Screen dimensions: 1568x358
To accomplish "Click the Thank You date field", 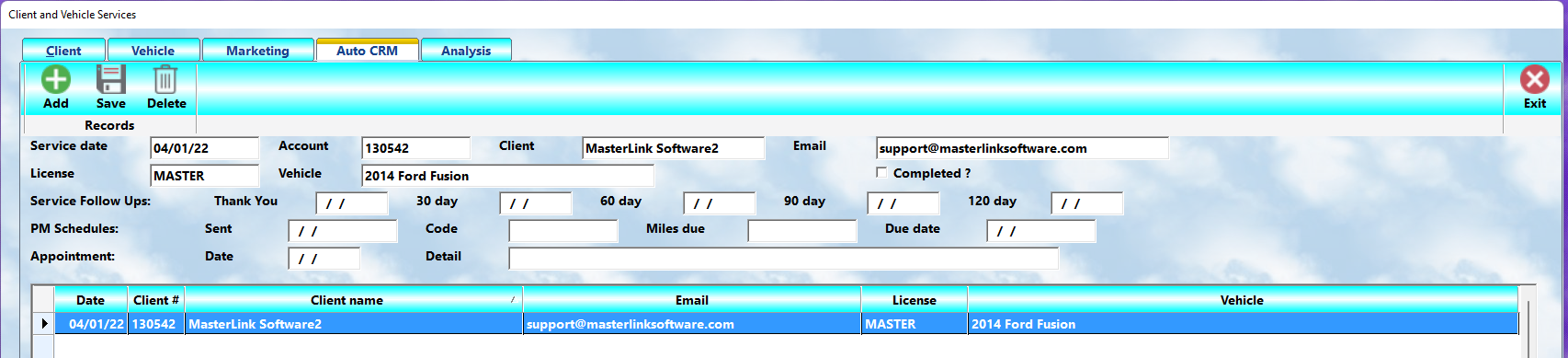I will (x=352, y=203).
